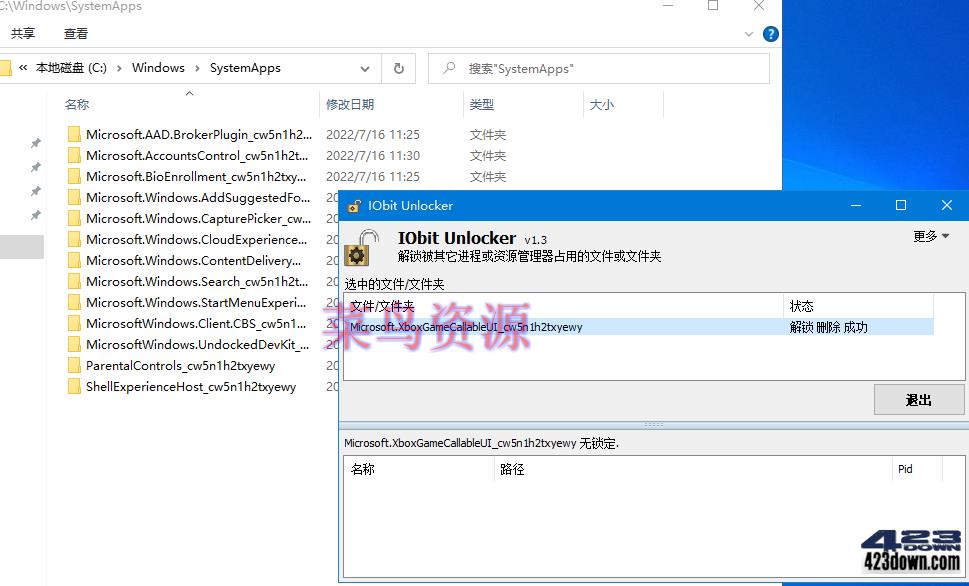Maximize the IObit Unlocker window
Image resolution: width=969 pixels, height=586 pixels.
point(901,205)
